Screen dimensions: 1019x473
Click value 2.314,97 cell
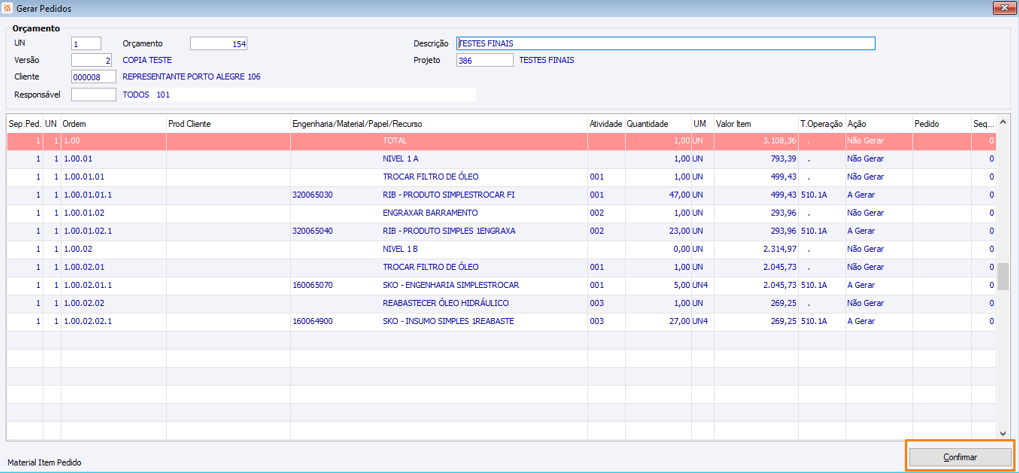[x=755, y=249]
